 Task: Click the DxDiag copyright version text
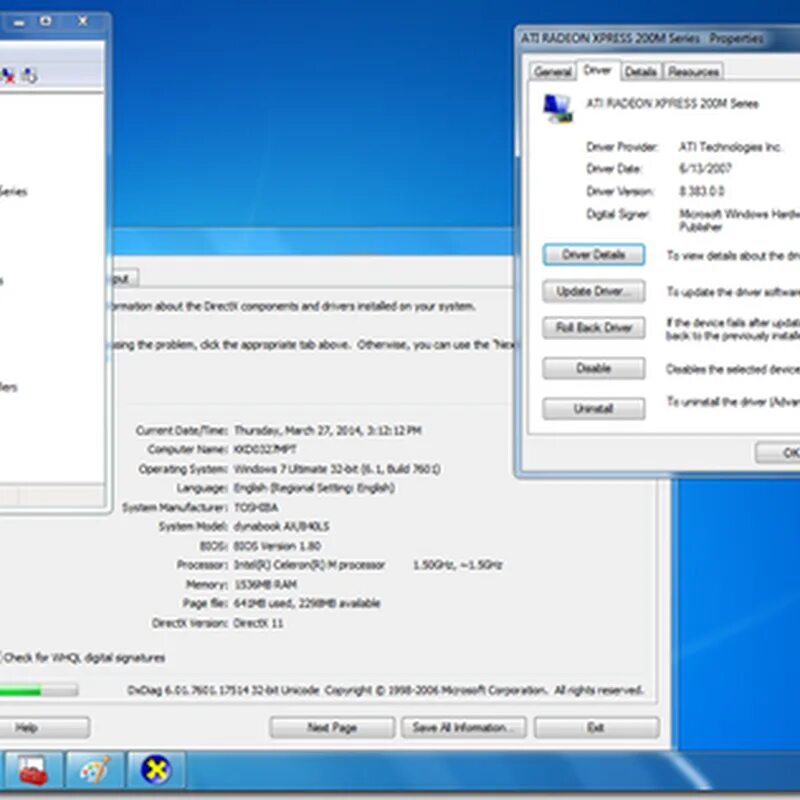385,691
